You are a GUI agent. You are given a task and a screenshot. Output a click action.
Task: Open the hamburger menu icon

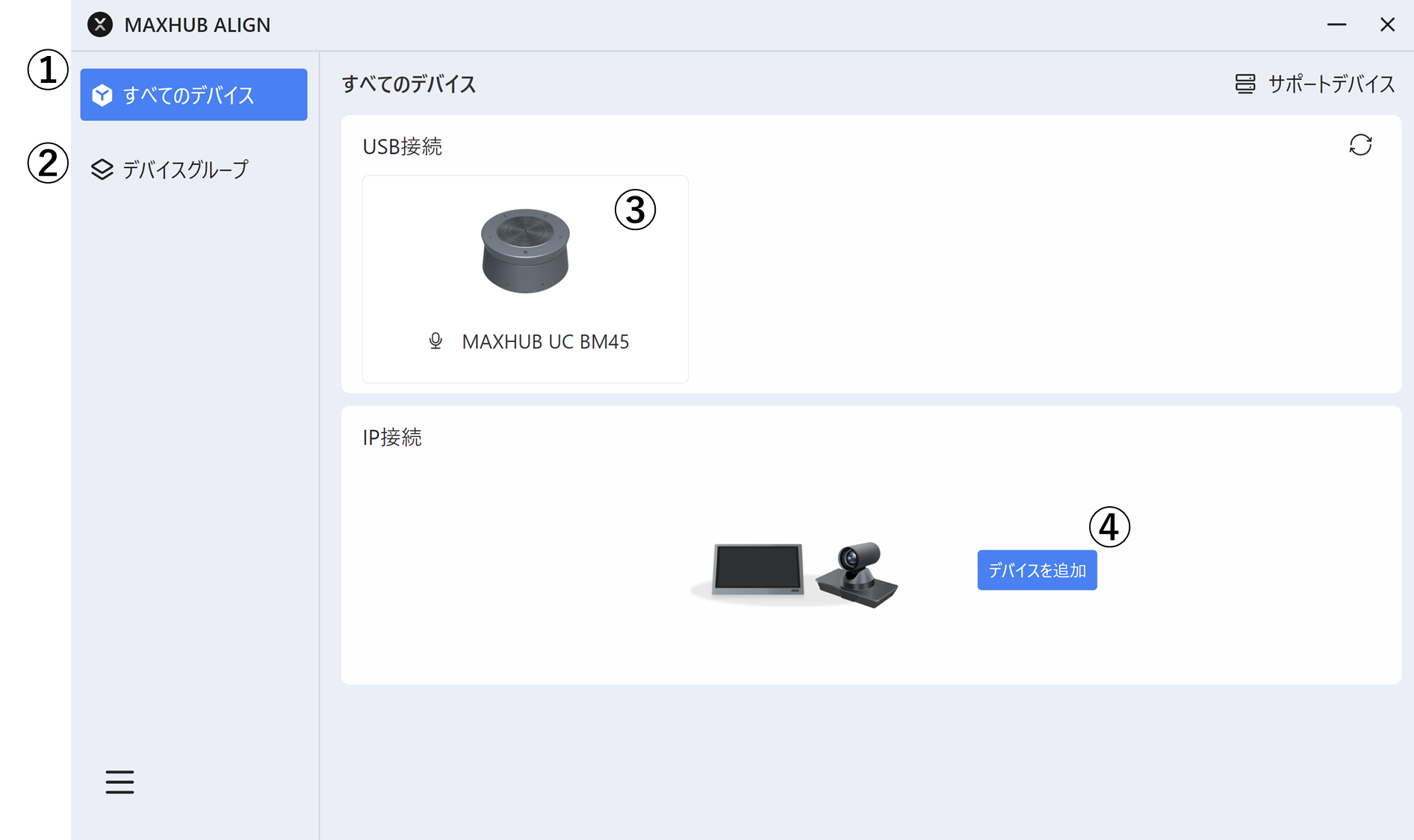(120, 782)
